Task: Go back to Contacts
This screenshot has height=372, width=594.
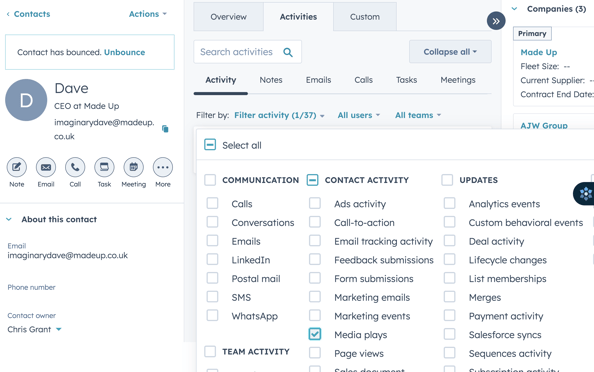Action: [28, 14]
